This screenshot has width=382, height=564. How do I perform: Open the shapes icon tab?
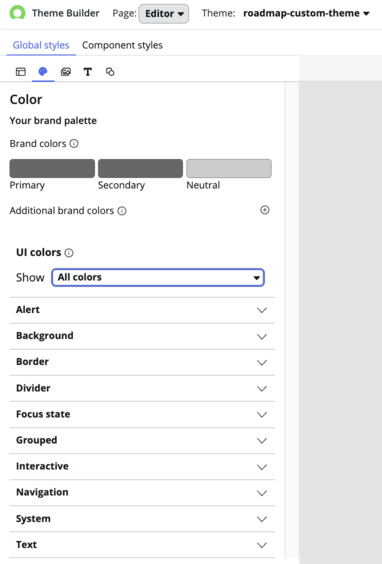click(x=110, y=72)
